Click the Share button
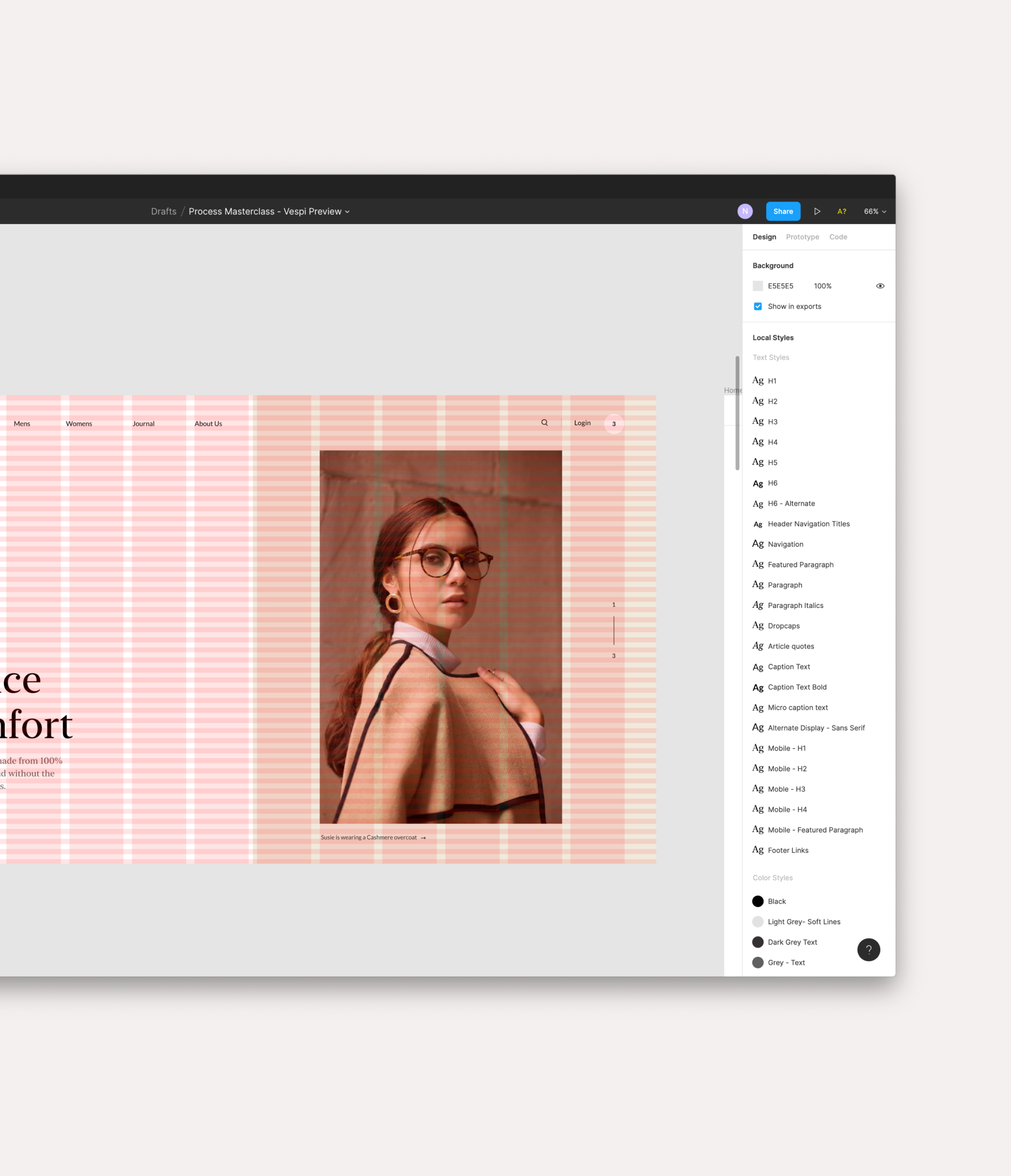This screenshot has height=1176, width=1011. [x=783, y=211]
